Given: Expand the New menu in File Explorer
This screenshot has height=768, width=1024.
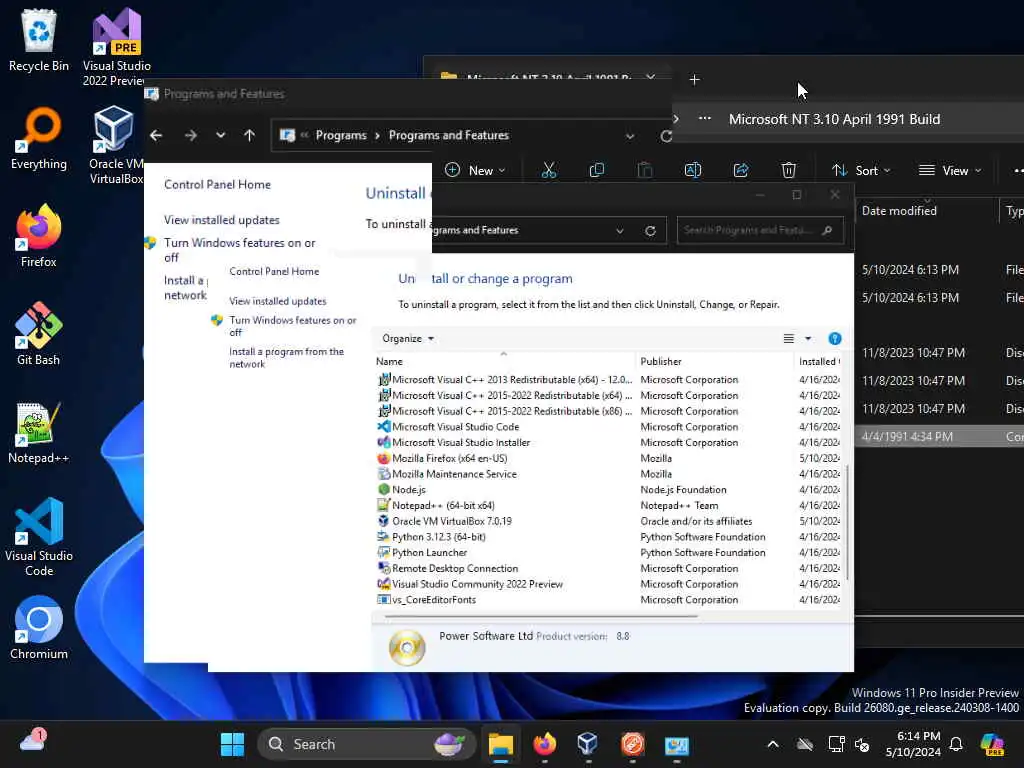Looking at the screenshot, I should (475, 170).
